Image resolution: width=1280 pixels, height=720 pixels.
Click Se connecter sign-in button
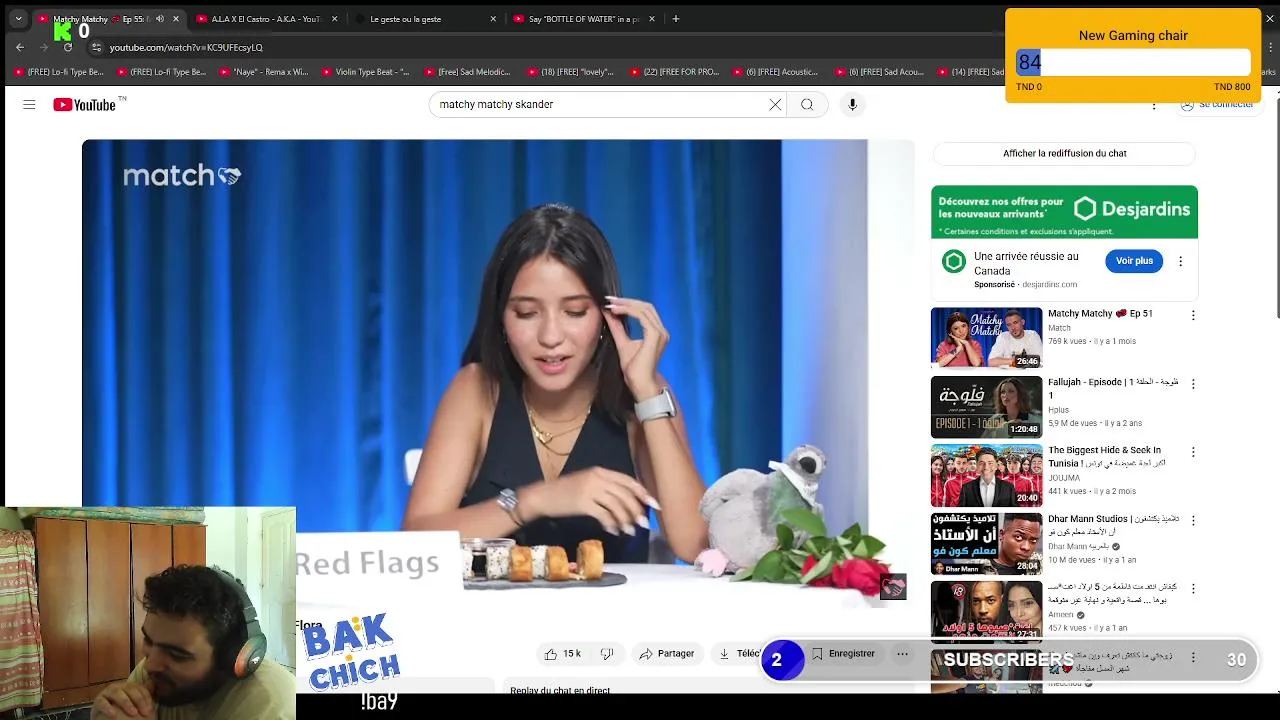(1216, 104)
